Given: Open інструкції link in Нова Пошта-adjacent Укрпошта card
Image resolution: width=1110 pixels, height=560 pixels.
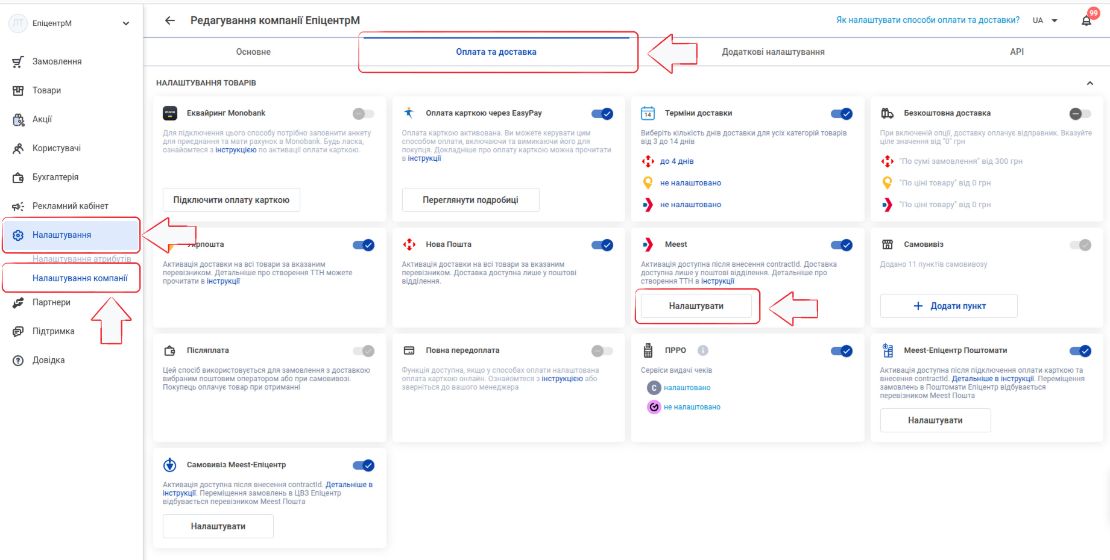Looking at the screenshot, I should (x=223, y=281).
